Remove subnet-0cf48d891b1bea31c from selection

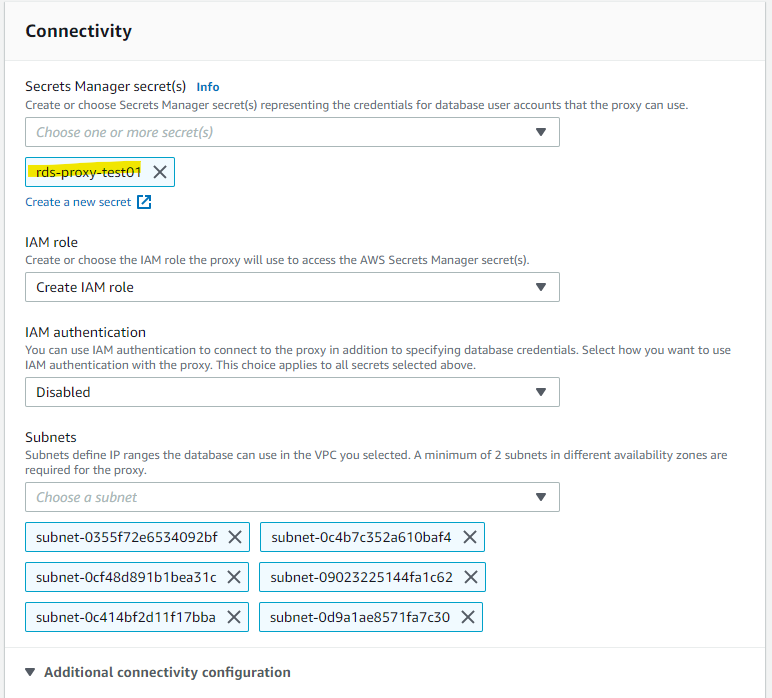[x=234, y=577]
